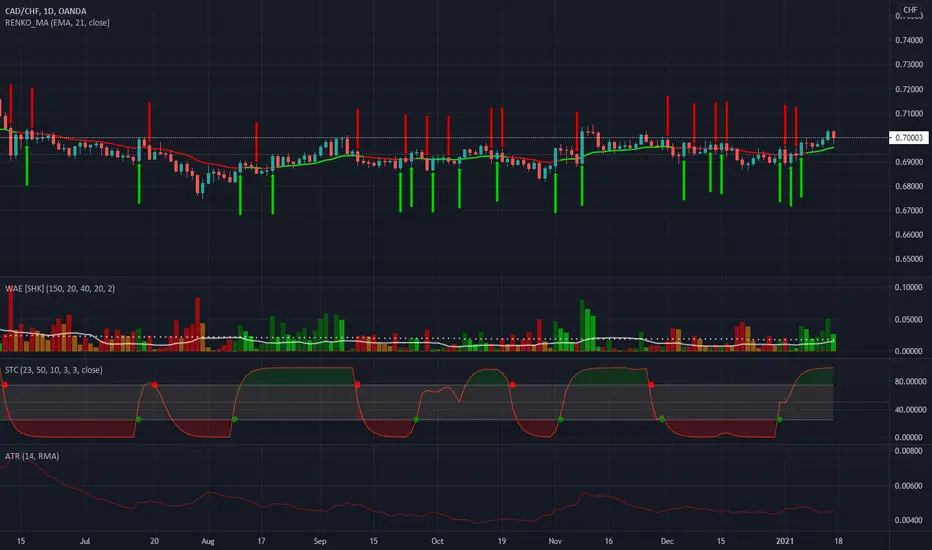
Task: Click the Aug label on the time axis
Action: (x=207, y=541)
